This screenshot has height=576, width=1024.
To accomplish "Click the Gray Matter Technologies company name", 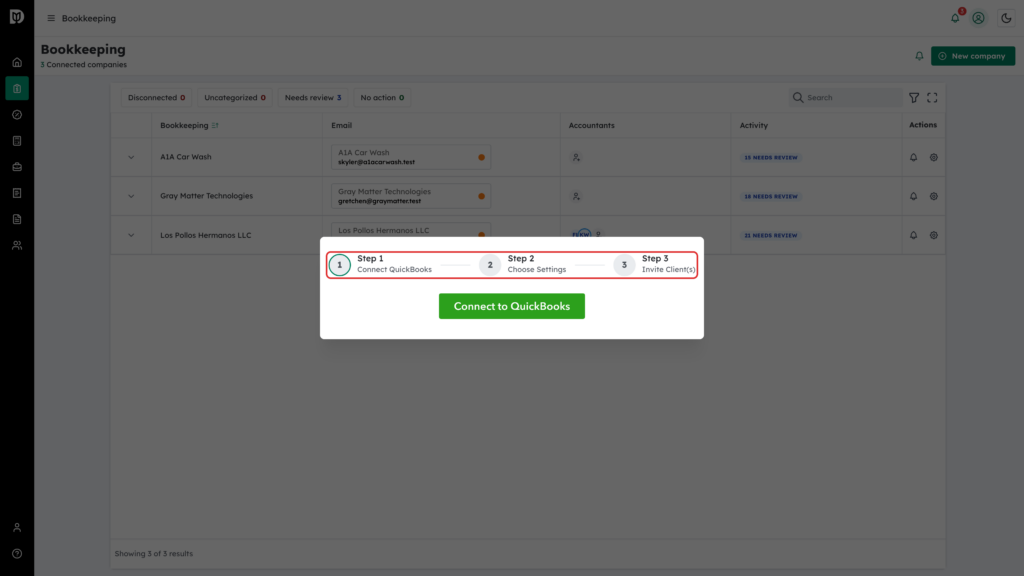I will [206, 196].
